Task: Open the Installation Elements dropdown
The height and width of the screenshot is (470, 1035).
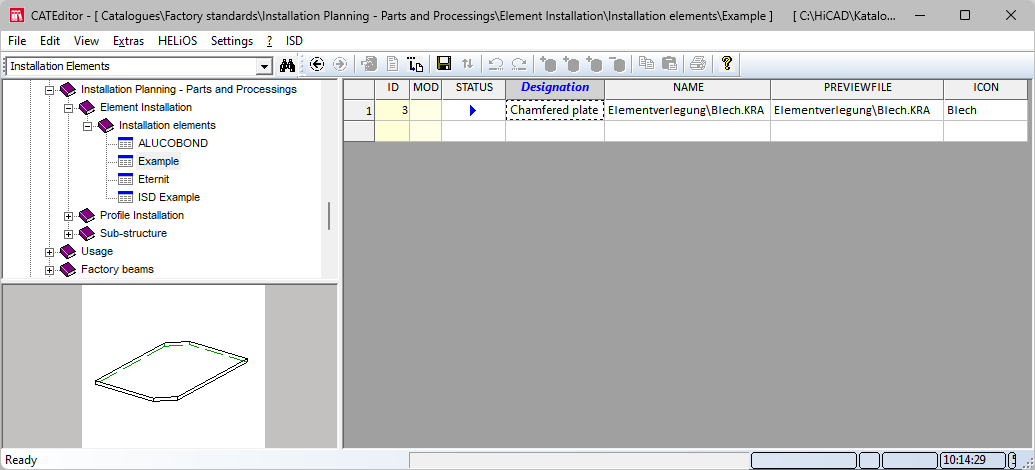Action: (x=265, y=66)
